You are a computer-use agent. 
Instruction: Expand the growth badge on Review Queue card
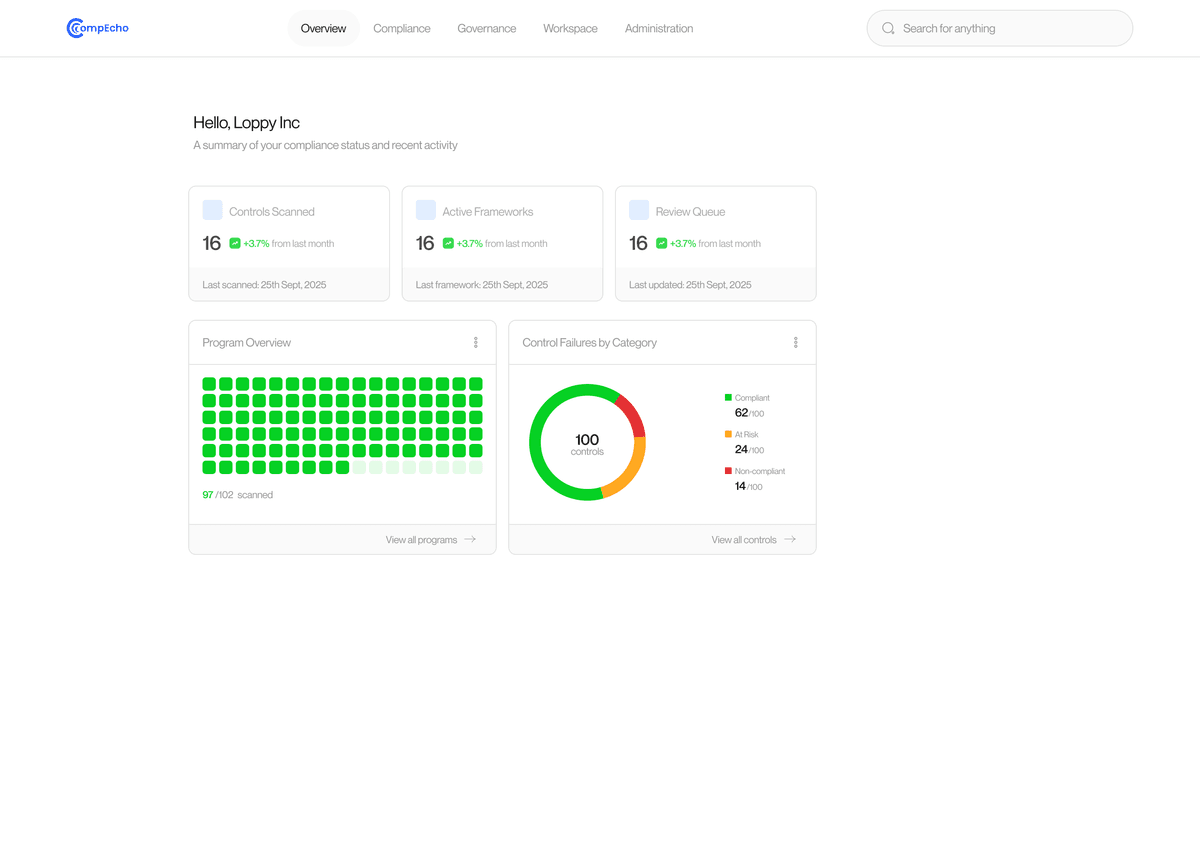coord(662,243)
